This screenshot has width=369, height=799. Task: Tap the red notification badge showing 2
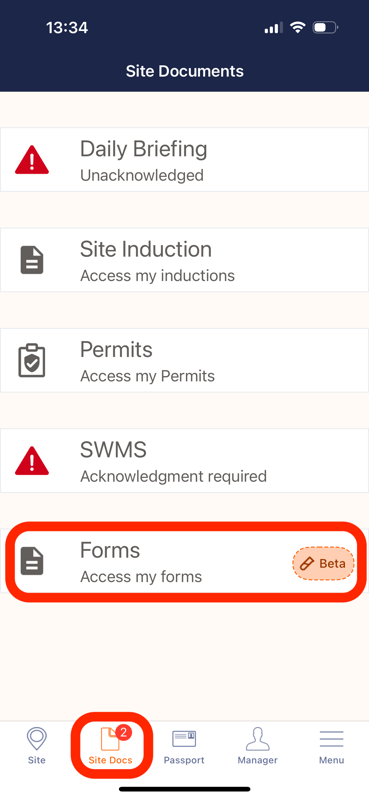coord(124,732)
